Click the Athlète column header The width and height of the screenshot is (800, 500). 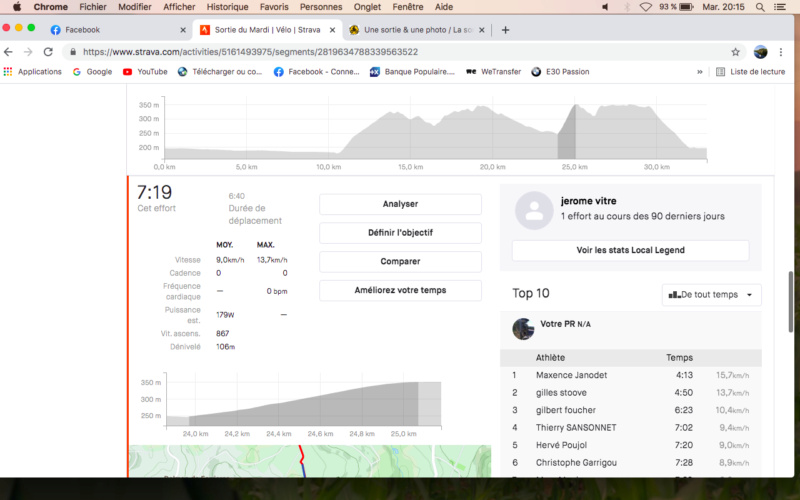click(x=550, y=358)
